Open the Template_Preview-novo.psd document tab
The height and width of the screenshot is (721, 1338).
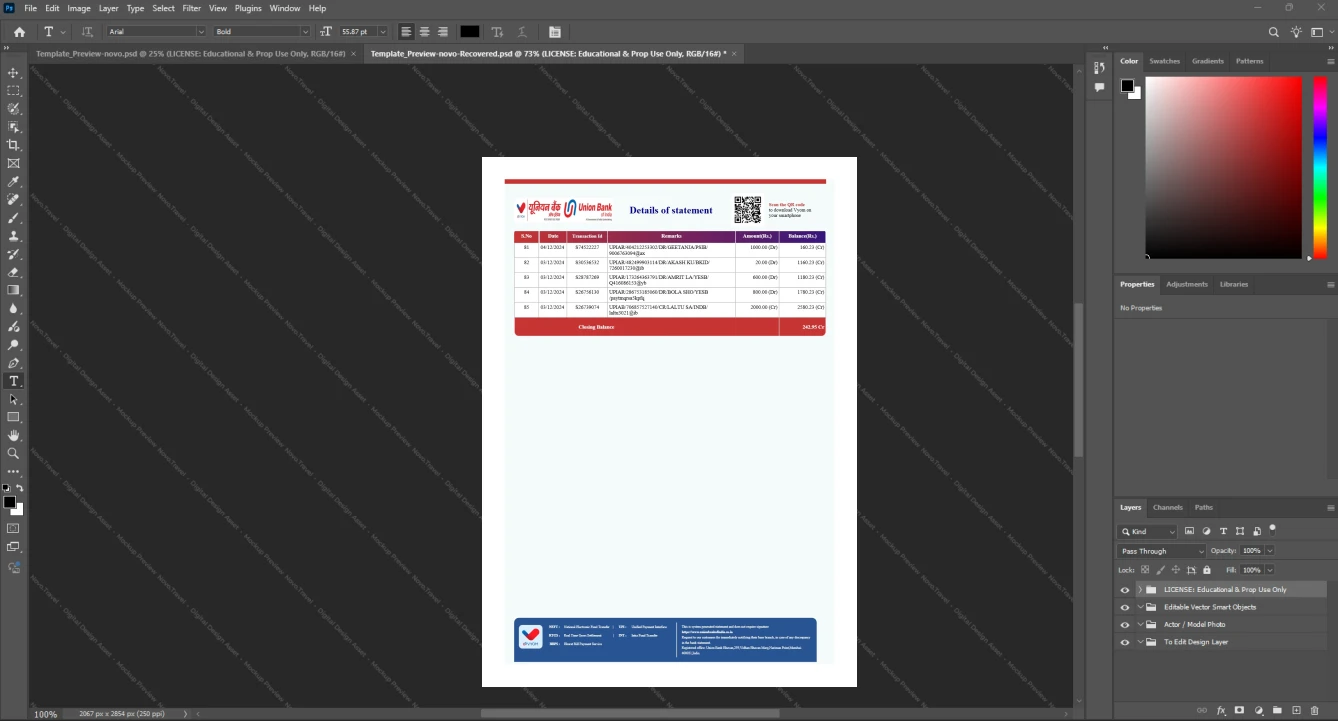click(190, 53)
